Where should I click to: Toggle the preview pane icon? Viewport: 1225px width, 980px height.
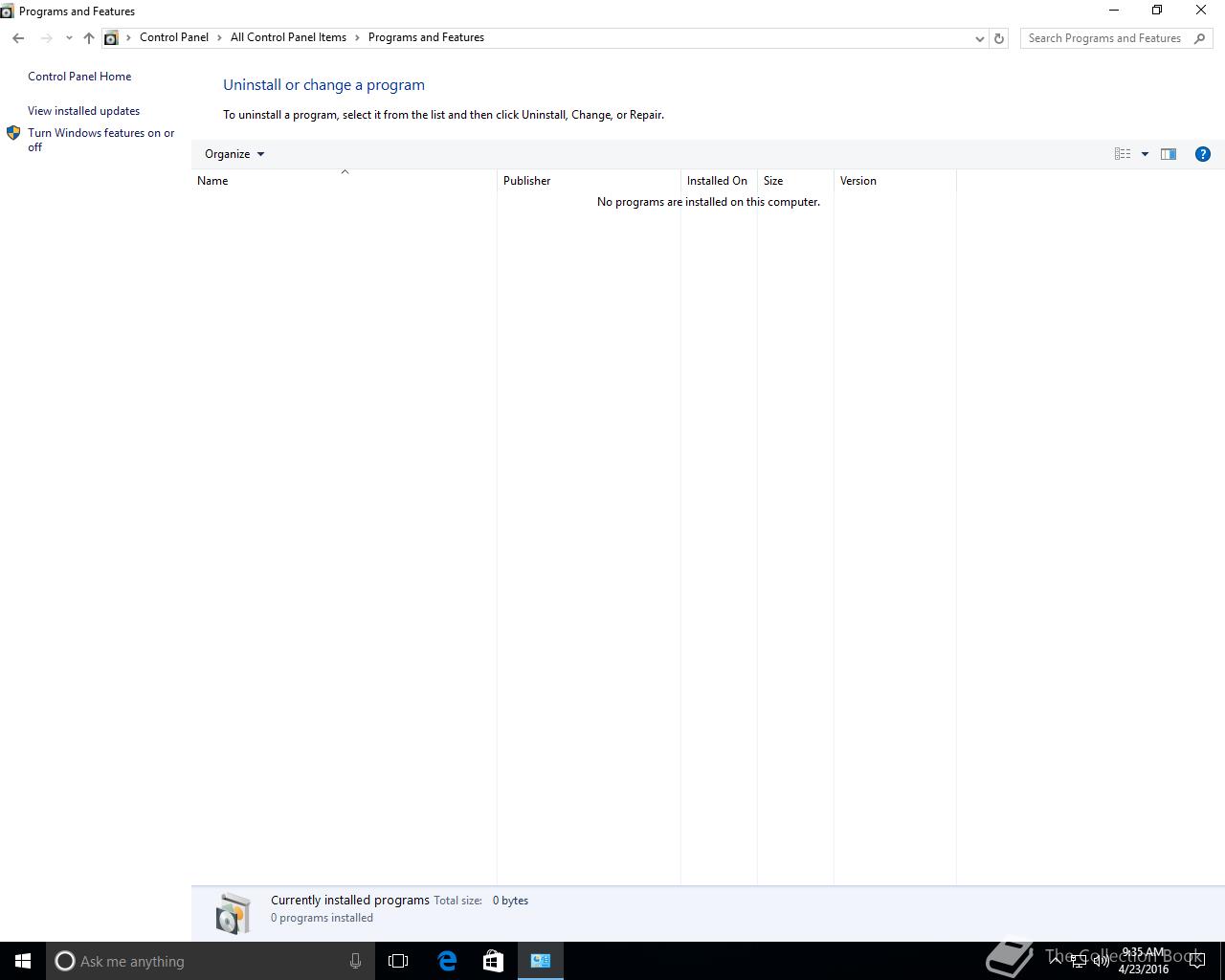point(1169,154)
